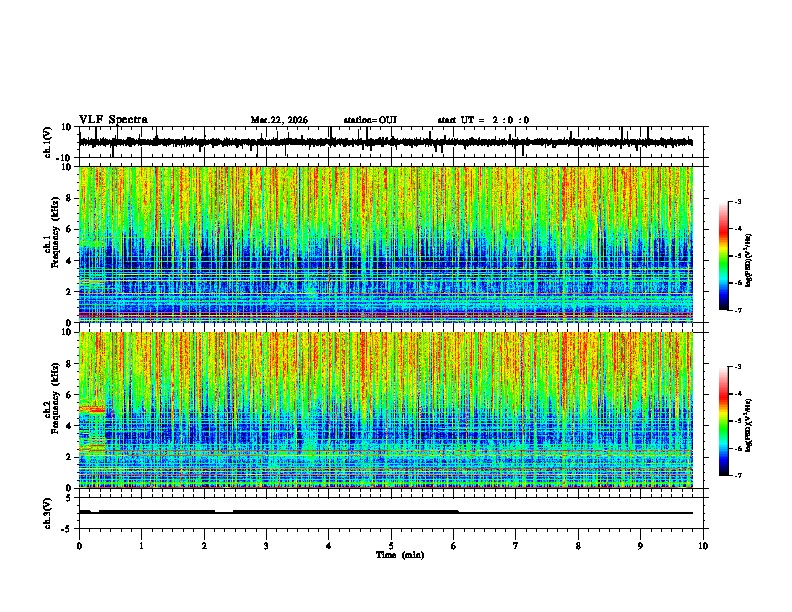Click the "ch.1(V)" waveform axis label
The height and width of the screenshot is (612, 792).
pos(48,142)
